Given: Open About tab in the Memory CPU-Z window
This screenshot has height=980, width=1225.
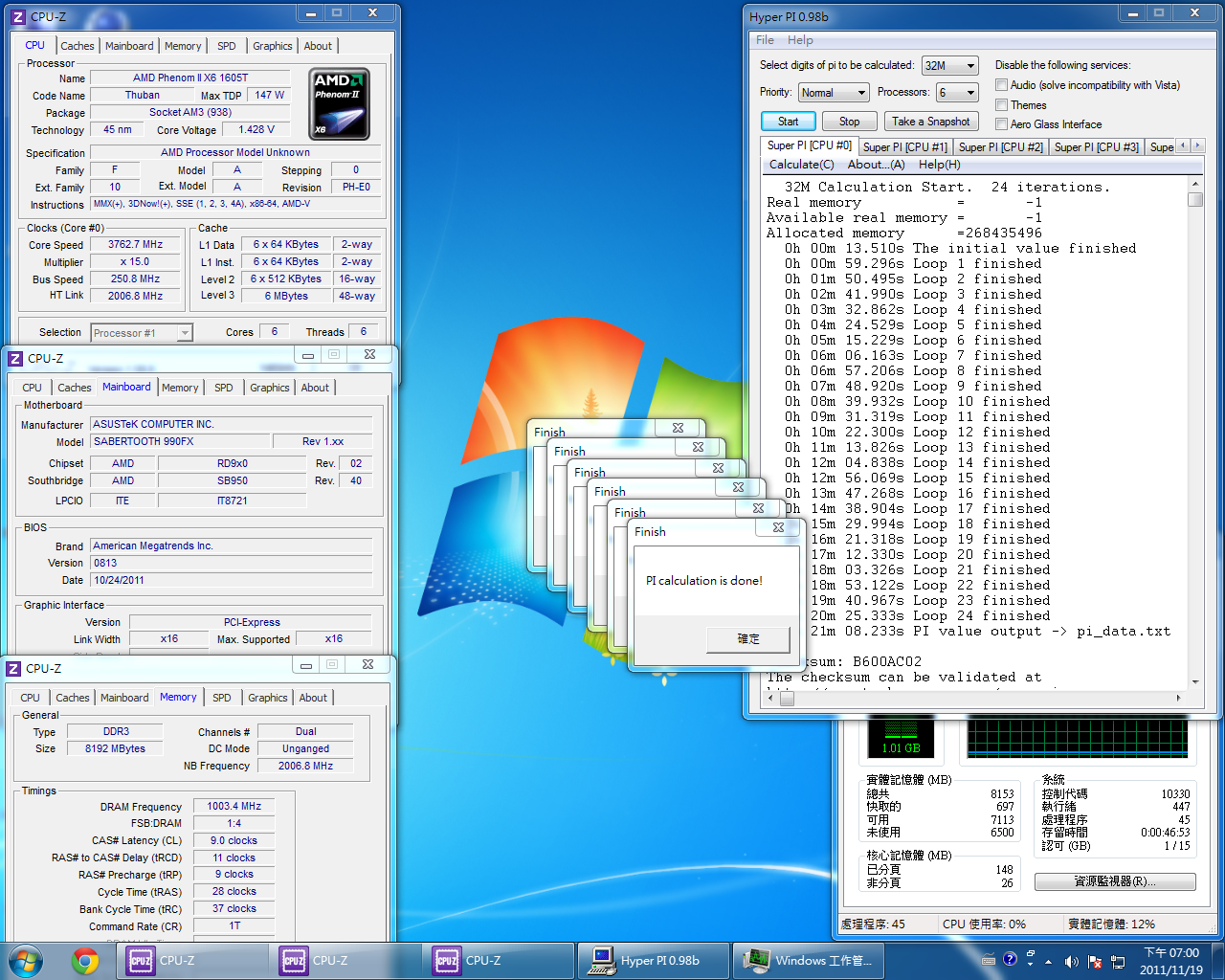Looking at the screenshot, I should 313,698.
